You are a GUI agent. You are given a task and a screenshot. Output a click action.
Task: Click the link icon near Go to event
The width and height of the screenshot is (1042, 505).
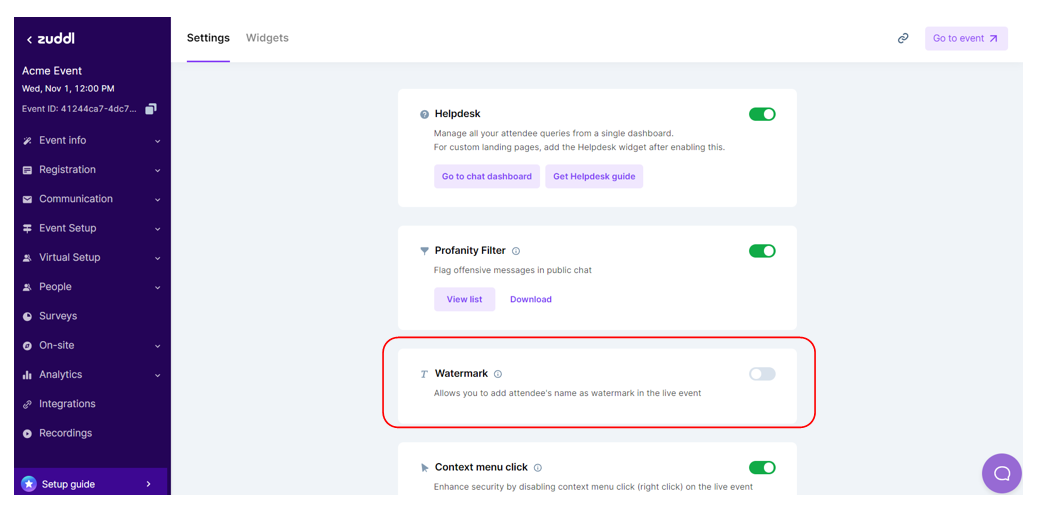pyautogui.click(x=903, y=39)
